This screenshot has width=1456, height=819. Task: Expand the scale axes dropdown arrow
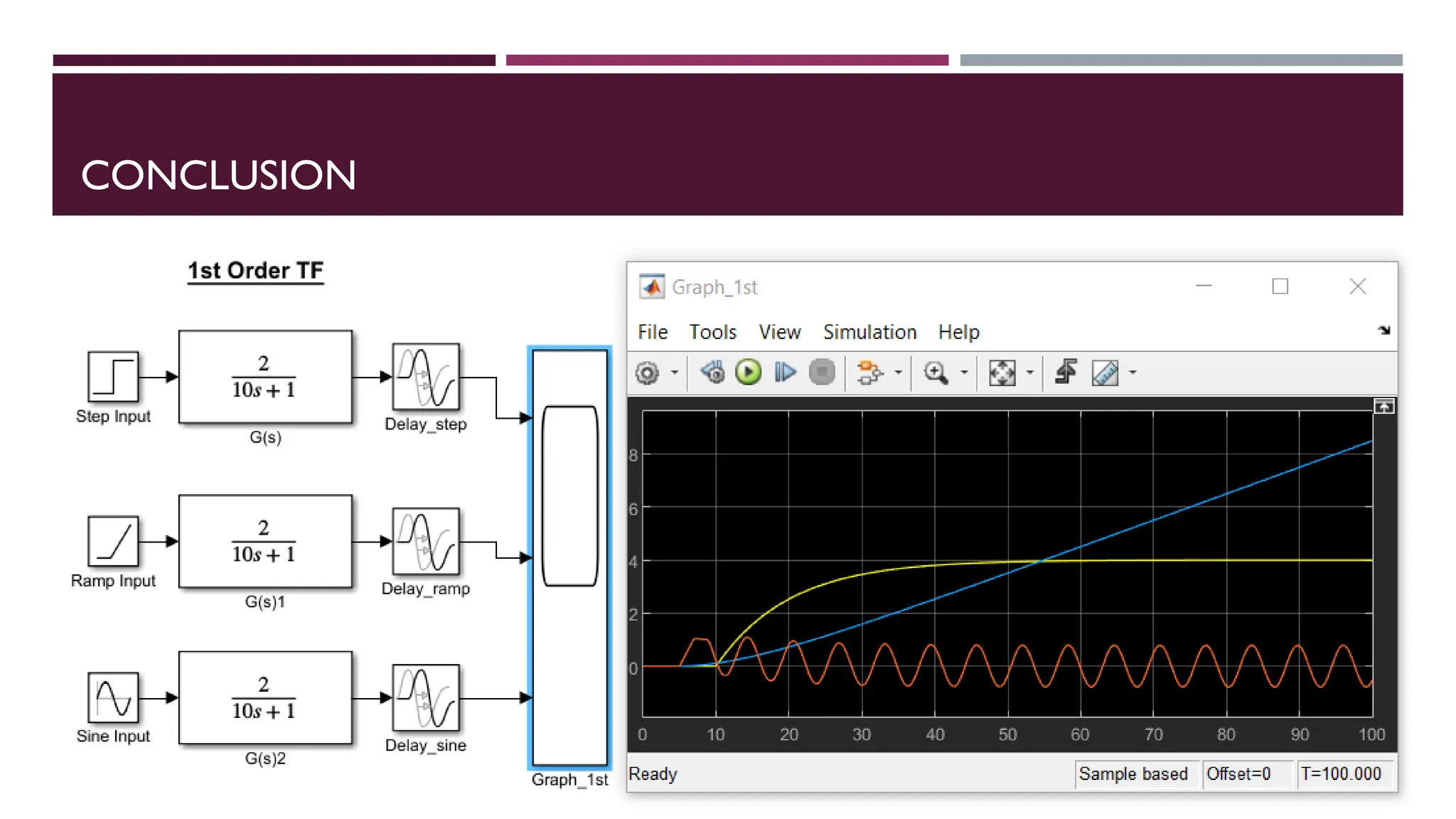(x=1029, y=373)
